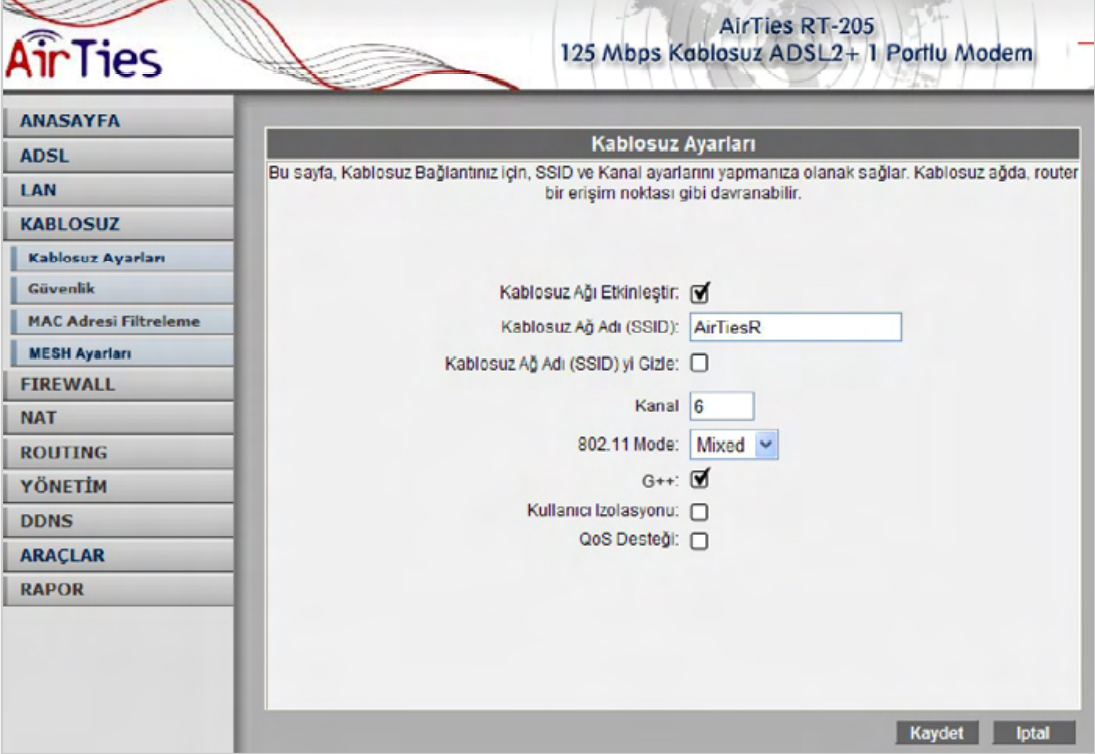The image size is (1095, 754).
Task: Open the 802.11 Mode dropdown
Action: tap(733, 445)
